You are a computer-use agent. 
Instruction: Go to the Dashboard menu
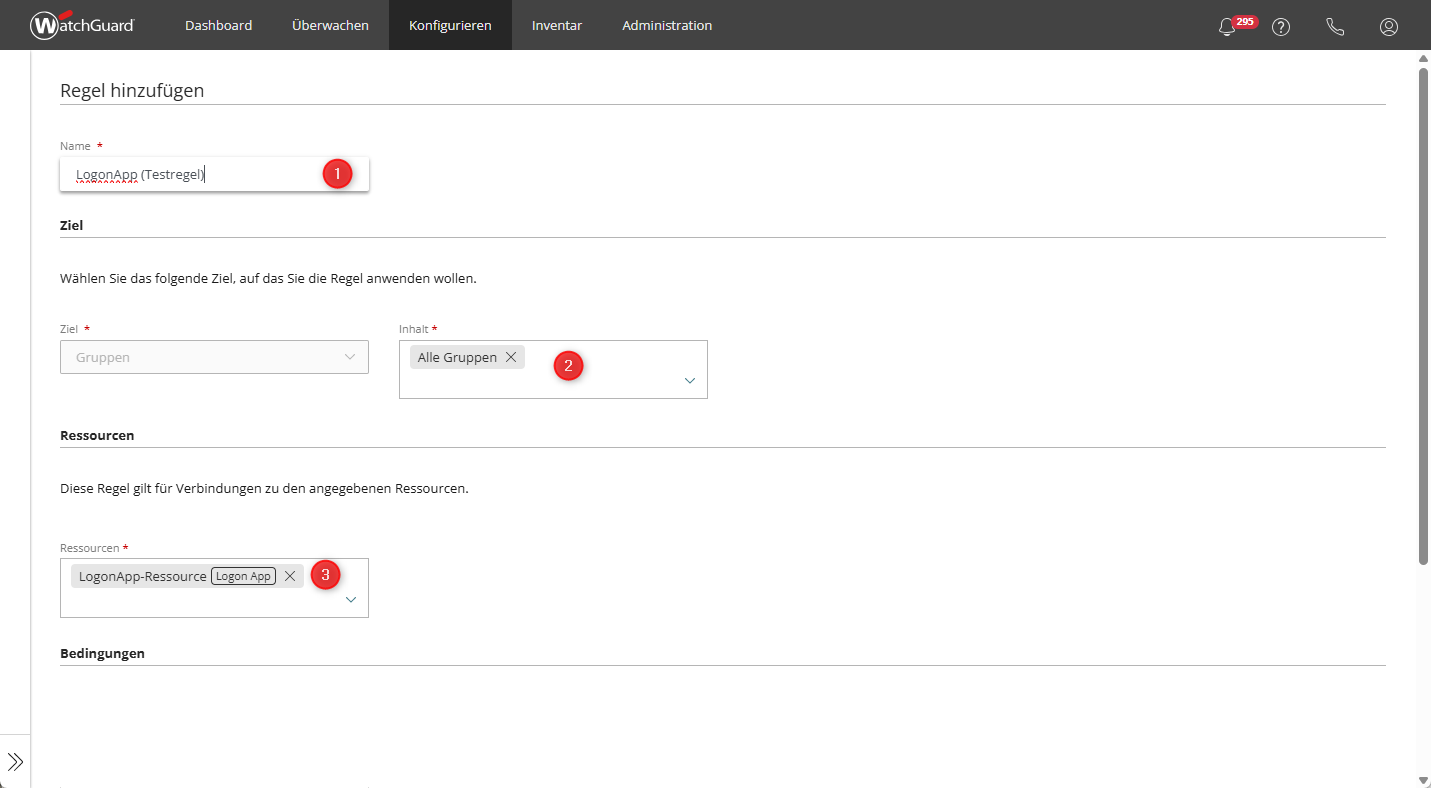218,25
